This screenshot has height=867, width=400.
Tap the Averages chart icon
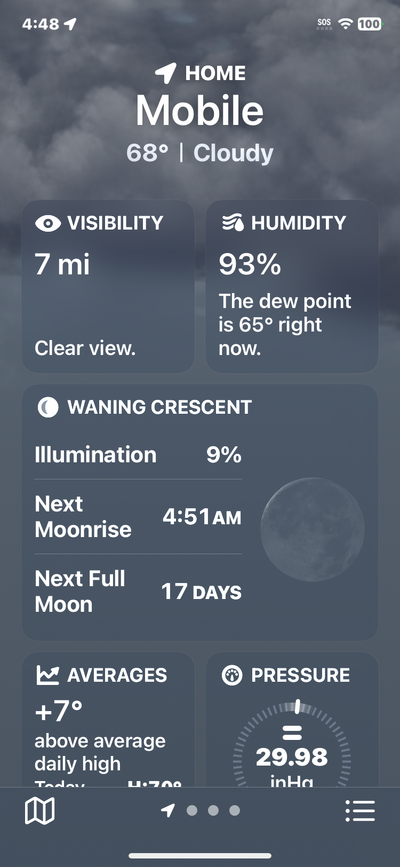click(x=48, y=675)
